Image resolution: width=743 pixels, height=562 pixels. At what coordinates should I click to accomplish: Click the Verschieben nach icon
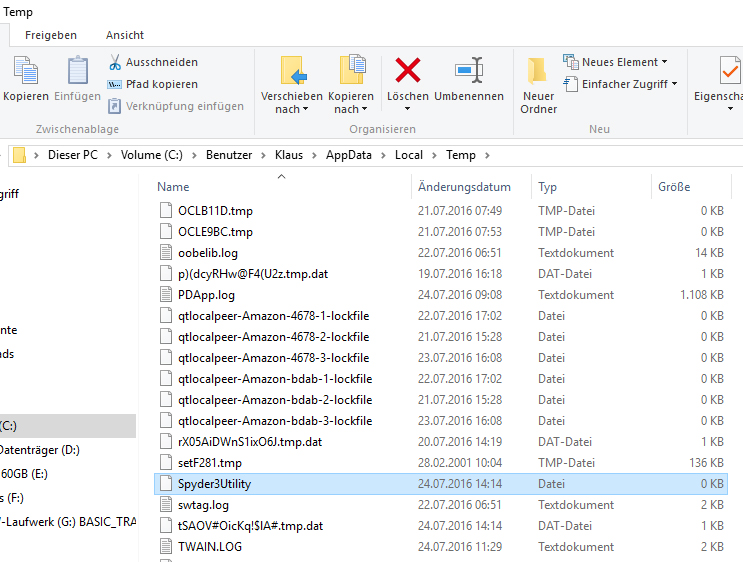coord(292,70)
